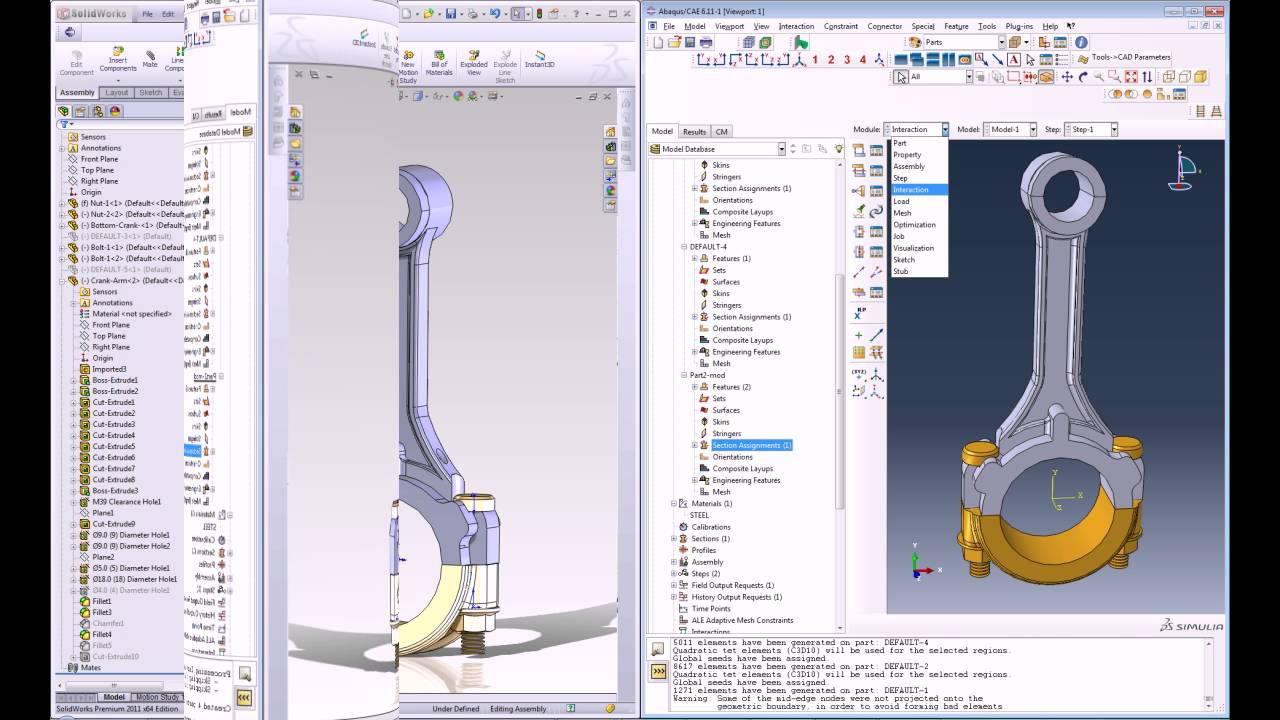Open the Constraint menu in Abaqus
The height and width of the screenshot is (720, 1280).
(841, 26)
